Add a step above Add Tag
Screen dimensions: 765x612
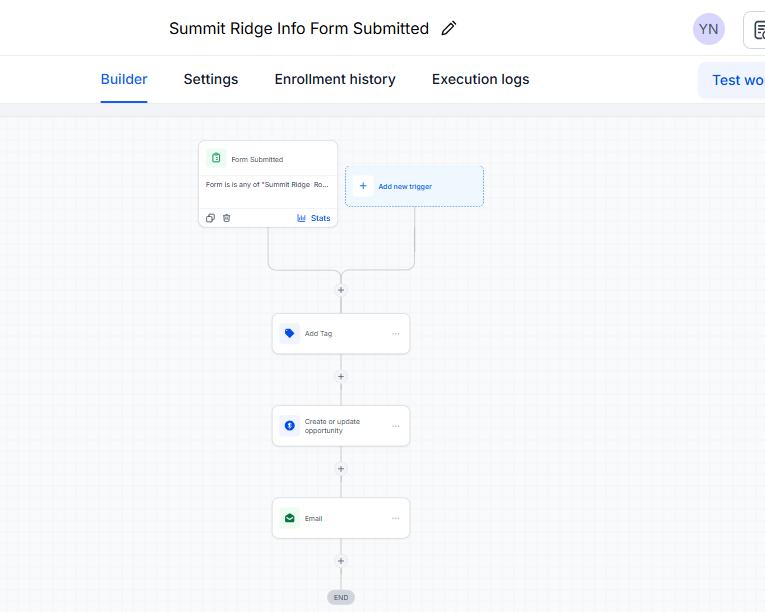tap(341, 290)
